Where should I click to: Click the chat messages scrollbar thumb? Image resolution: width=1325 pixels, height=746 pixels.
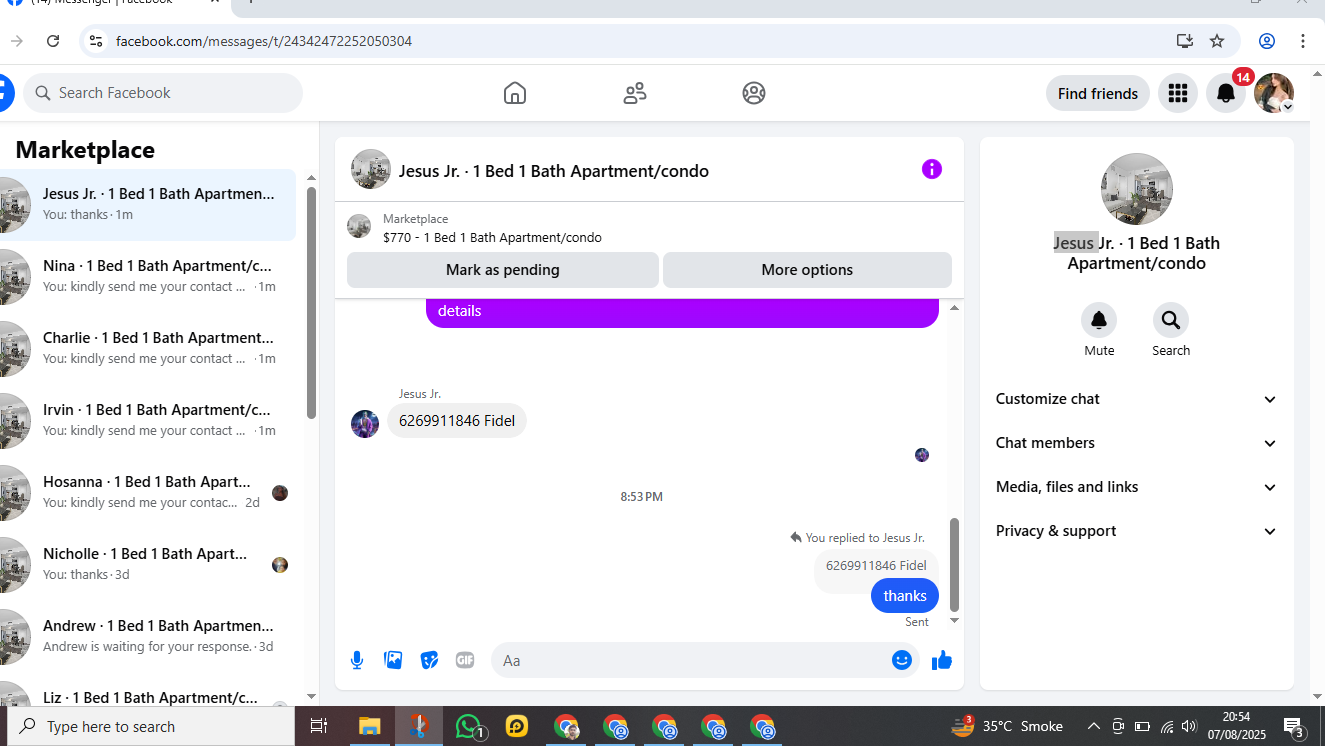coord(954,565)
